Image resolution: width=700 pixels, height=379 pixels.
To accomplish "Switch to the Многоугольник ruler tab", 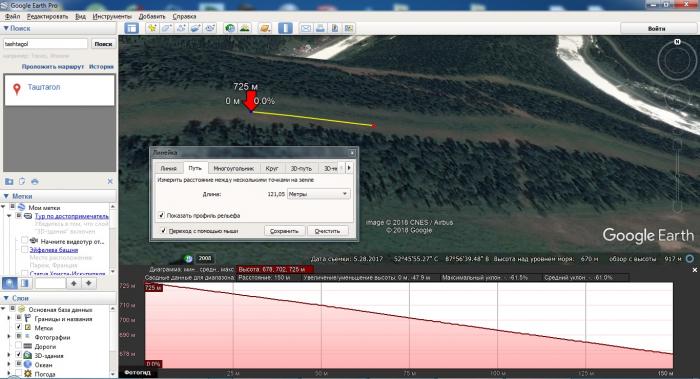I will click(x=233, y=168).
